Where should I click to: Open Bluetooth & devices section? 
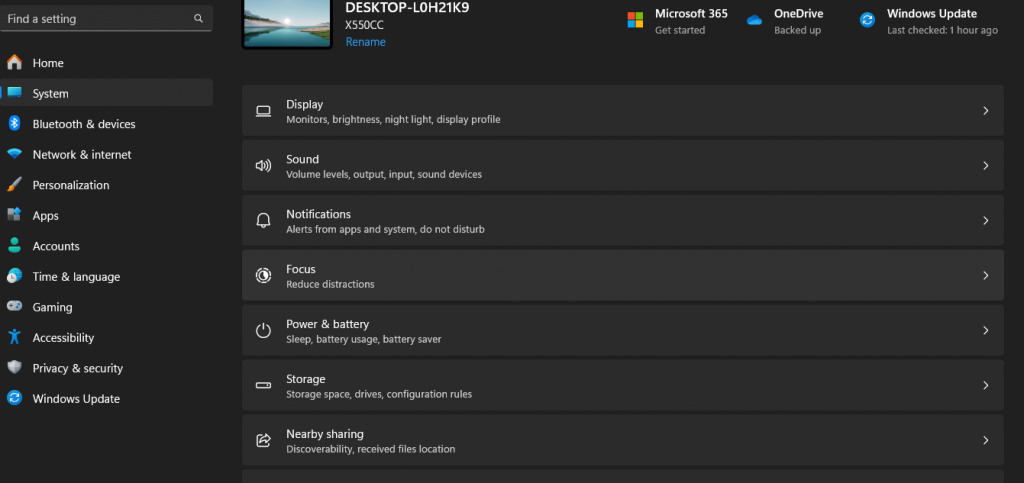point(106,123)
